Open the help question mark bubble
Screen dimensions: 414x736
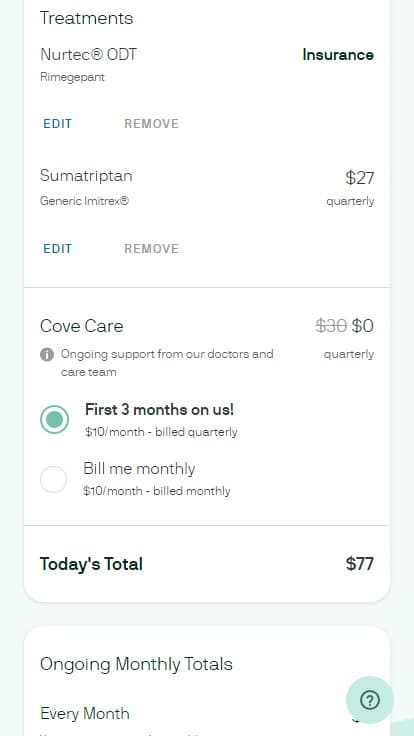[x=370, y=700]
